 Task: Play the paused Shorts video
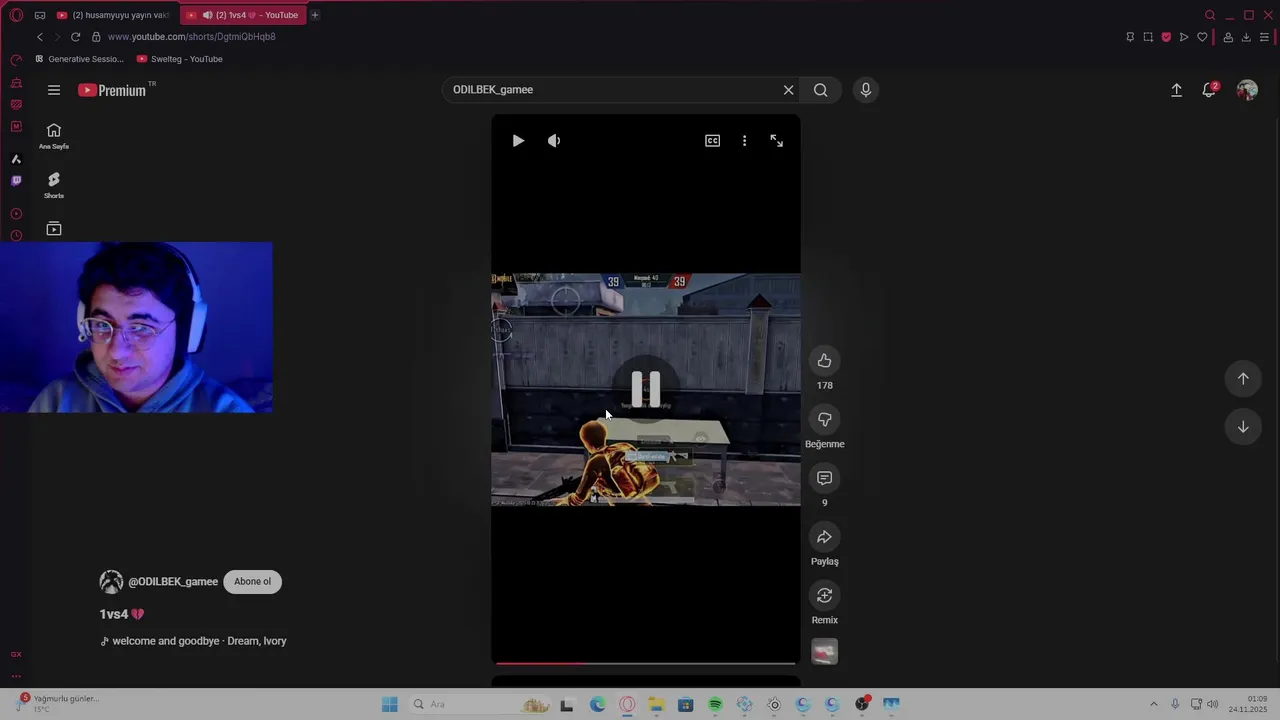[518, 141]
